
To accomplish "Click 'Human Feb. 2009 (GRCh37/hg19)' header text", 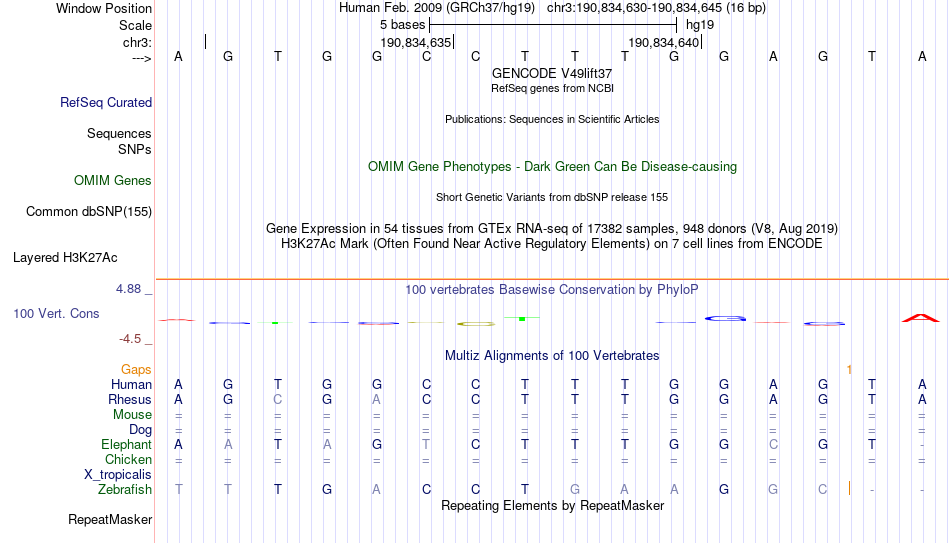I will click(x=437, y=8).
